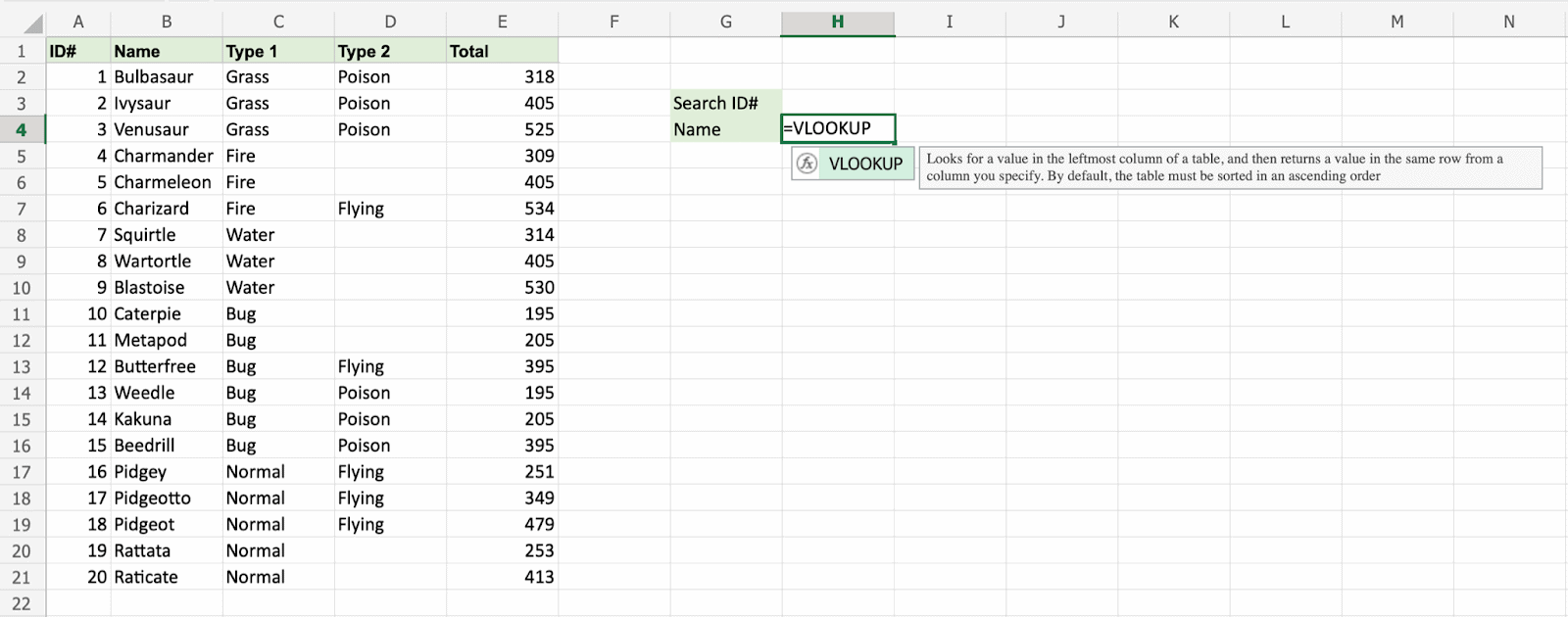Select the row 1 header
Viewport: 1568px width, 617px height.
pyautogui.click(x=22, y=51)
